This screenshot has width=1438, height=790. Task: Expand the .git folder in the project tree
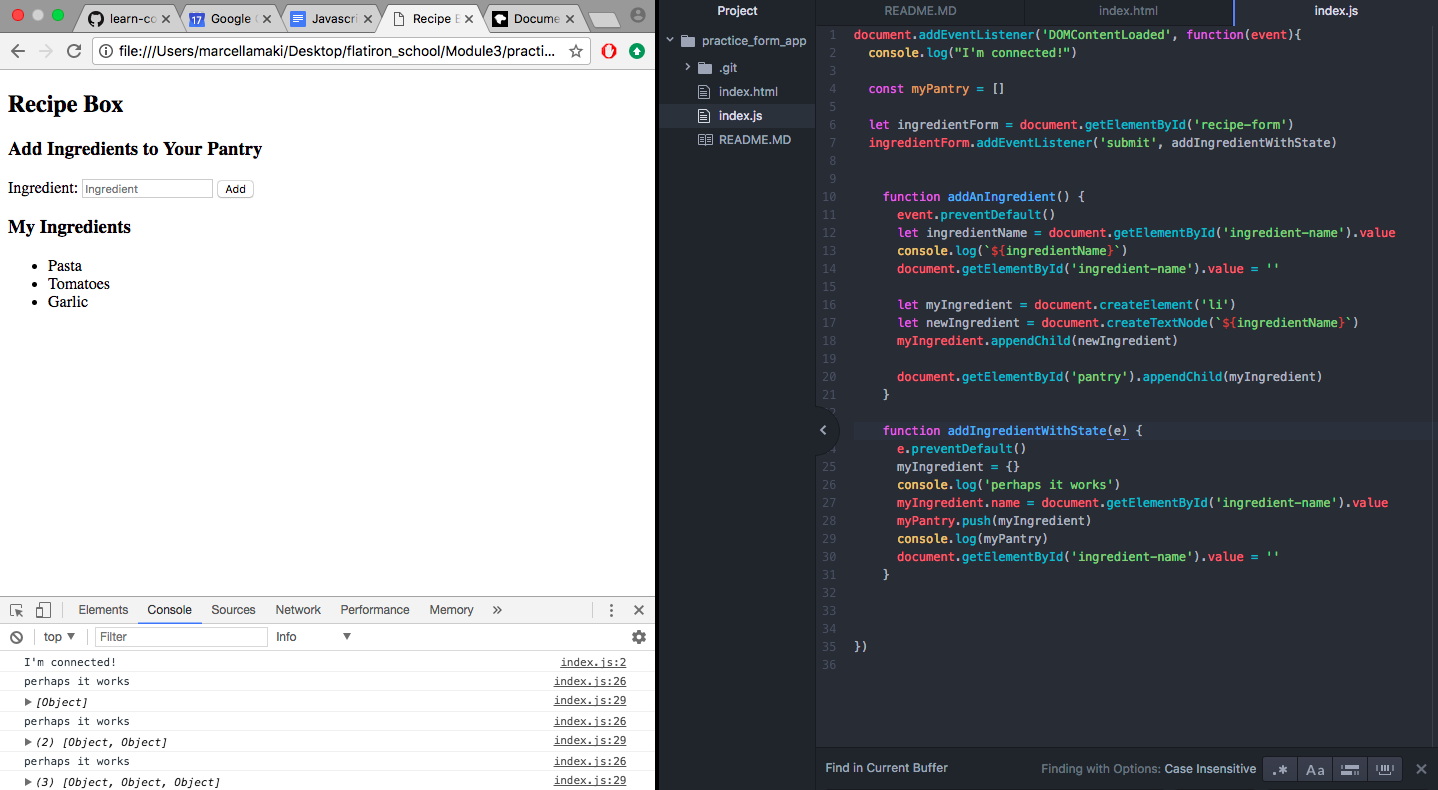coord(688,68)
